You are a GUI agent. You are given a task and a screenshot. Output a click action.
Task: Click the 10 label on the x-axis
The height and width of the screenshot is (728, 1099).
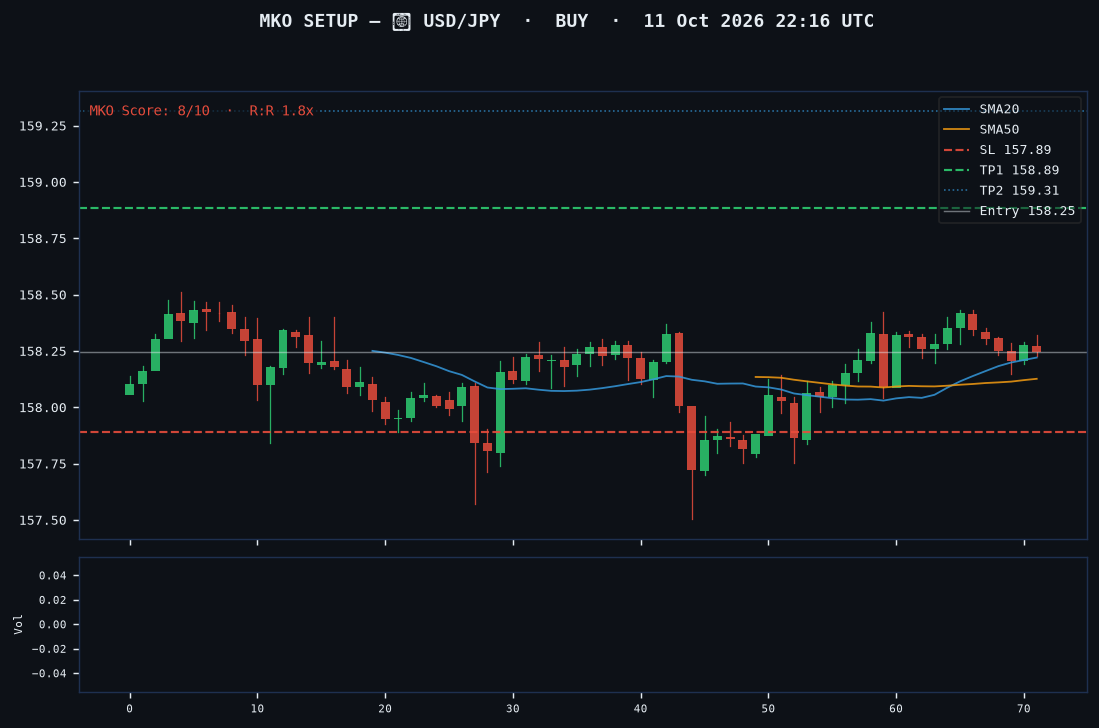(257, 709)
